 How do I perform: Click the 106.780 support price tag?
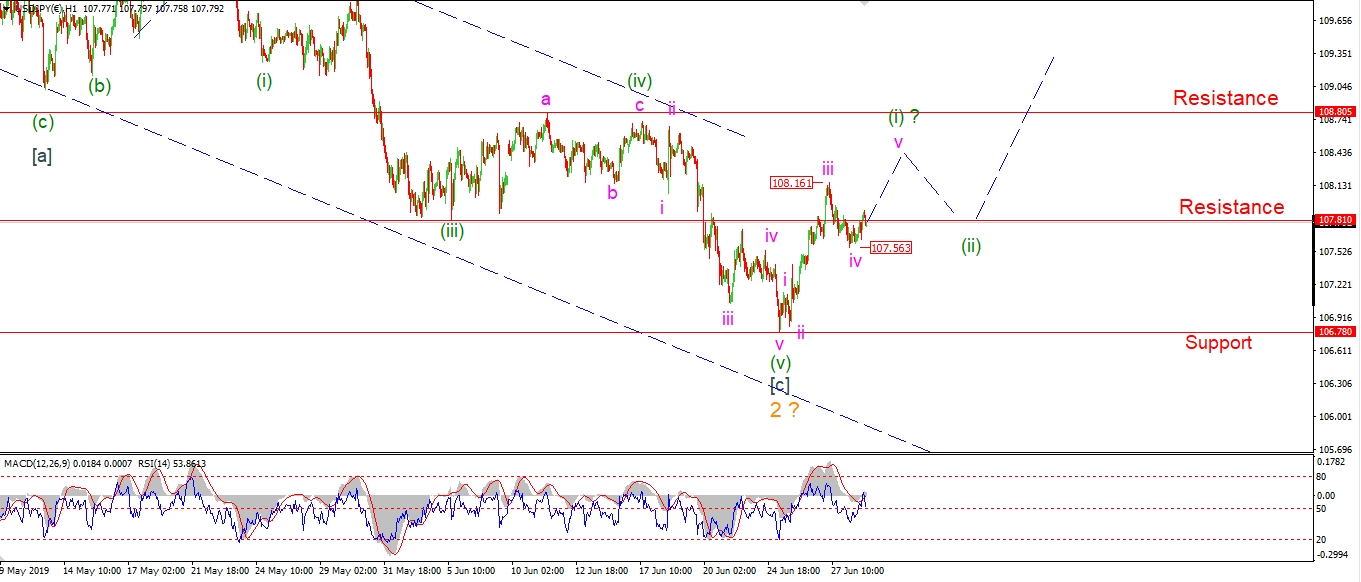click(x=1336, y=332)
